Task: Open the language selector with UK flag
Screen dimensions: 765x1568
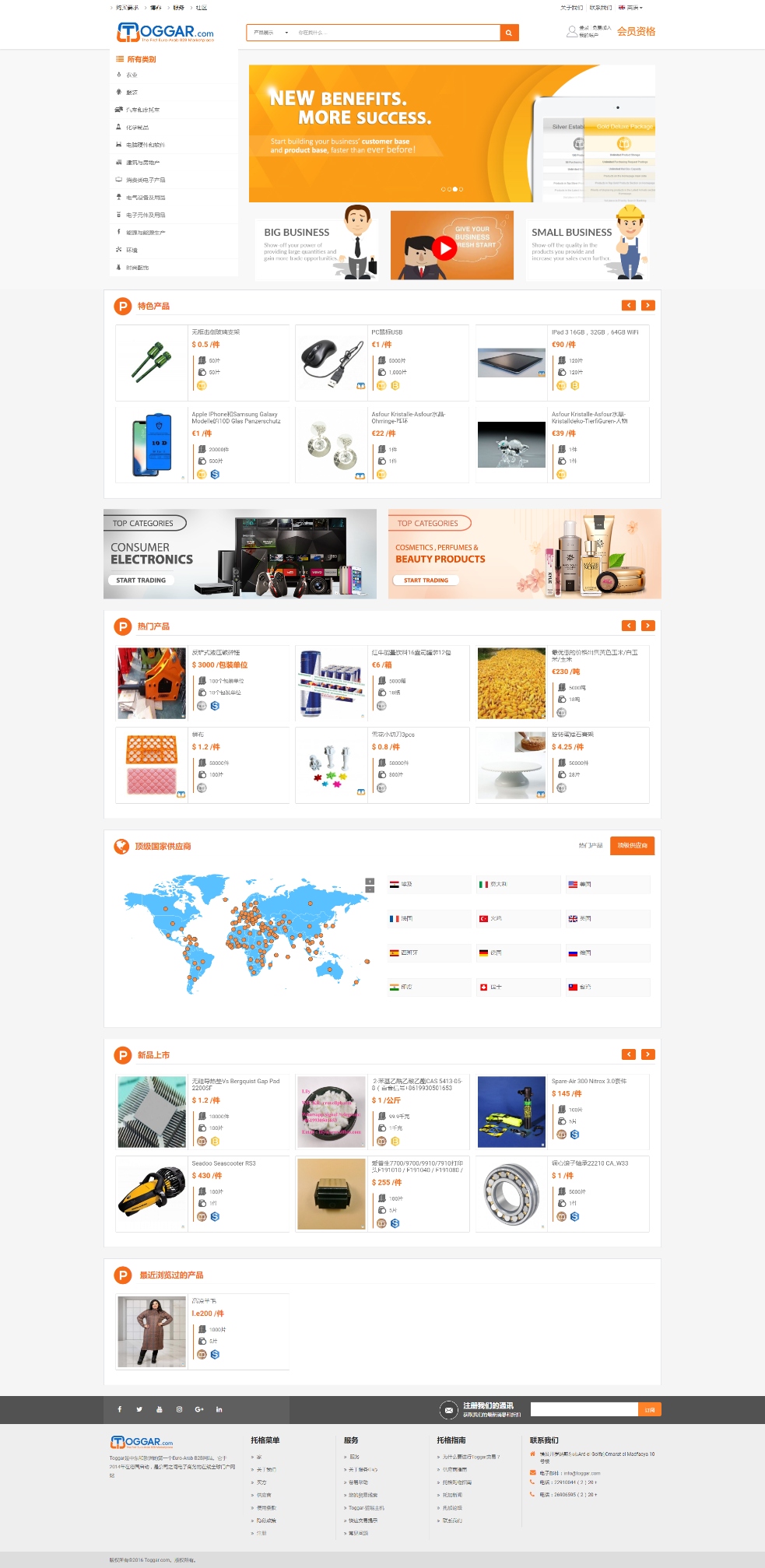Action: pos(630,8)
